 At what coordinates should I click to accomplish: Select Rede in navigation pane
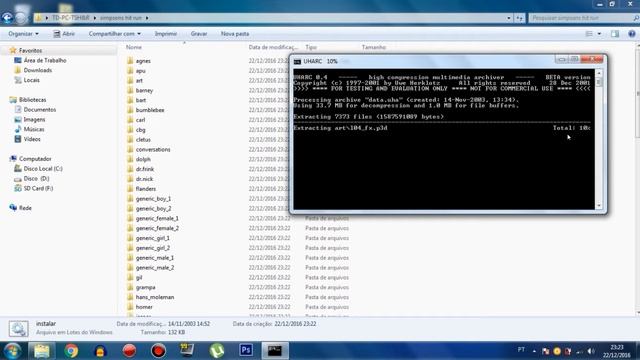pyautogui.click(x=25, y=208)
